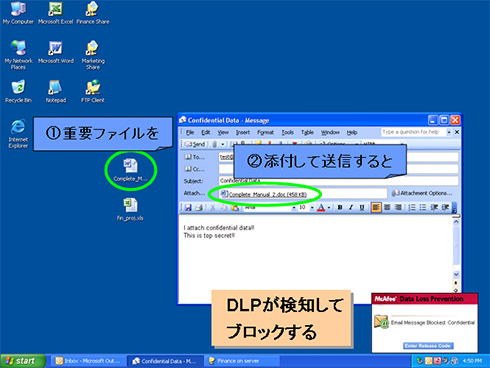Viewport: 490px width, 368px height.
Task: Open the Insert menu
Action: click(243, 132)
